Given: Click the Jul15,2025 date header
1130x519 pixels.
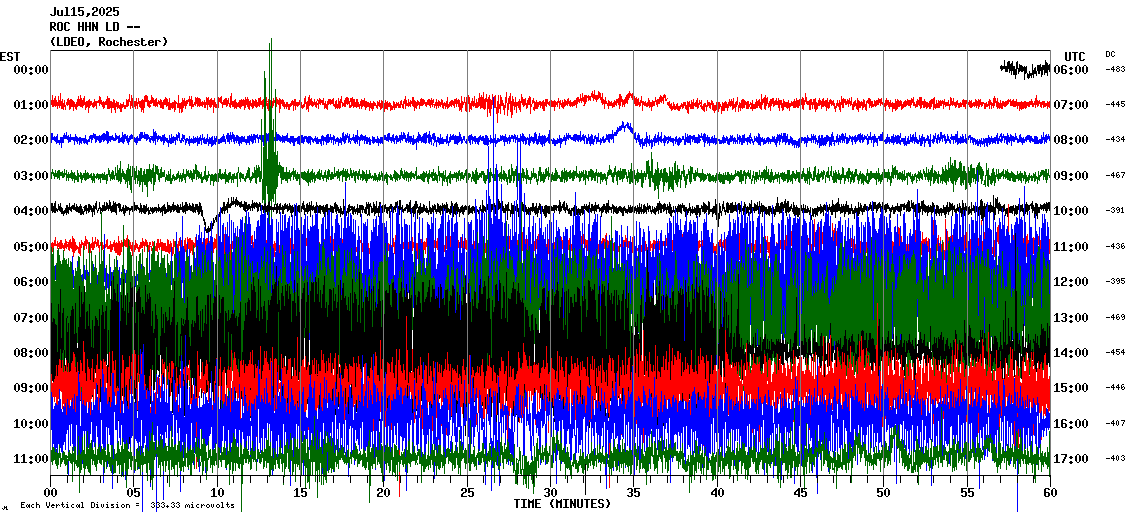Looking at the screenshot, I should point(84,12).
